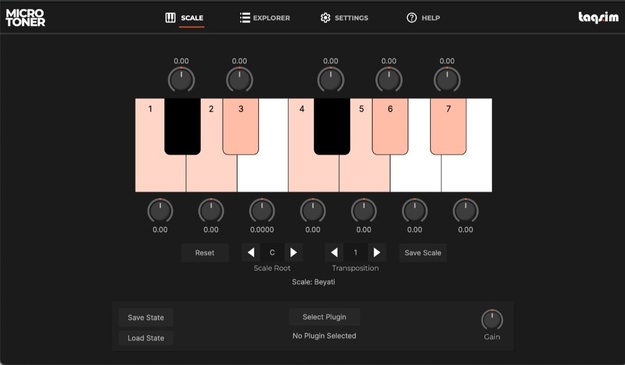Click the knob showing 0.0000
Screen dimensions: 625x365
pos(262,210)
